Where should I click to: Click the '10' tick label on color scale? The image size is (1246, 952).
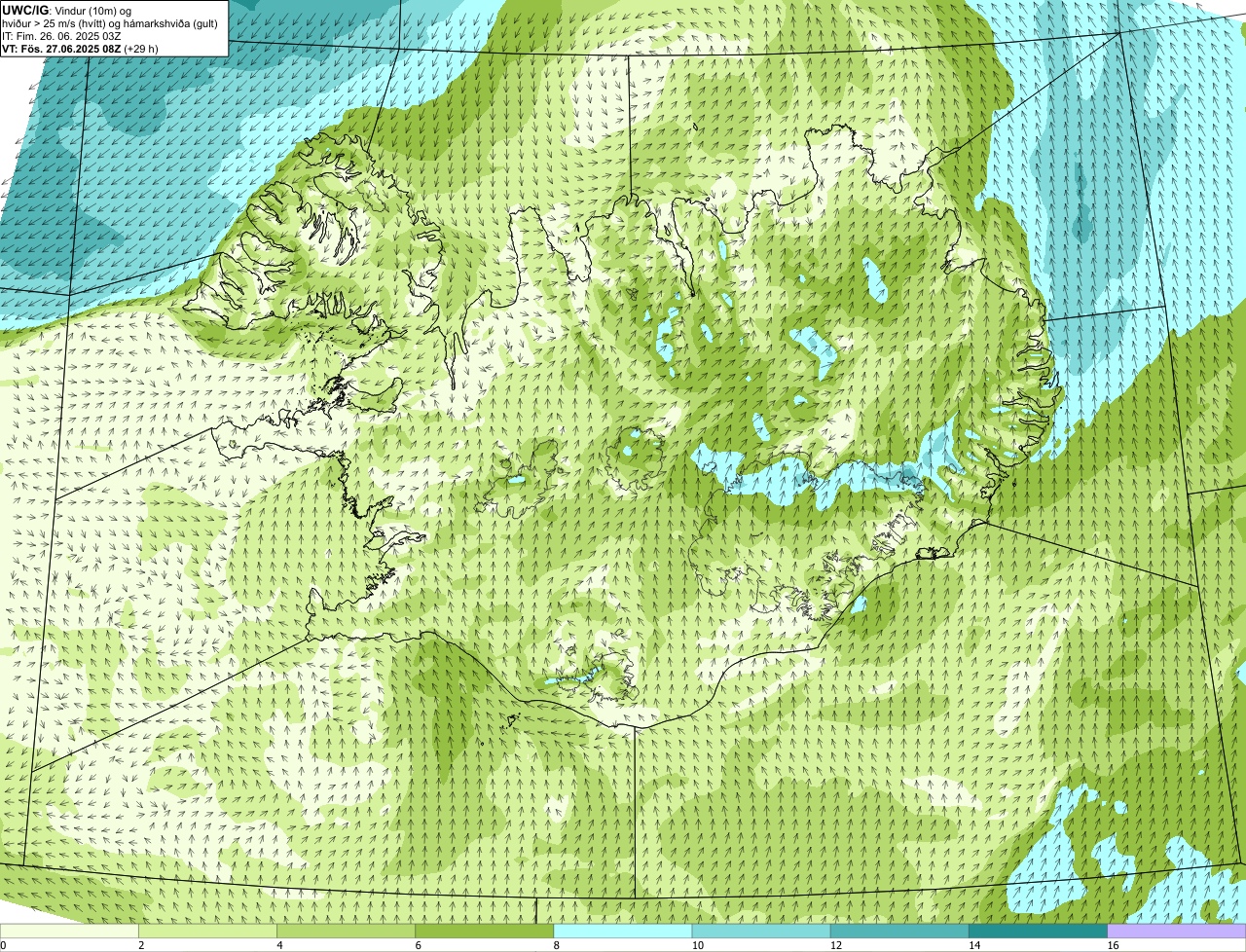pos(697,945)
